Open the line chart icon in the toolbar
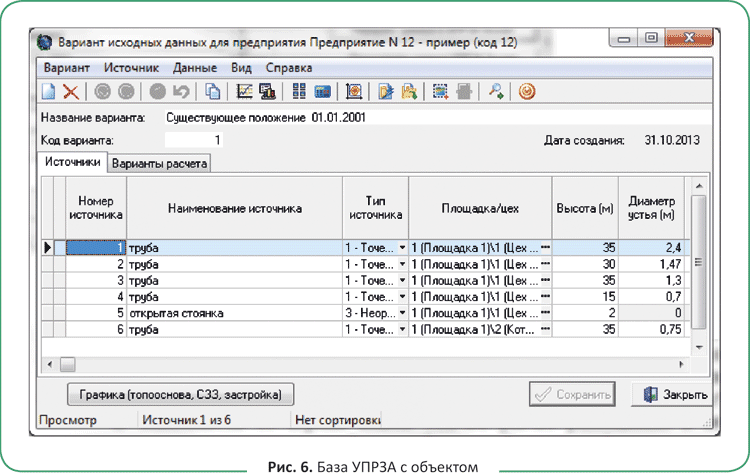Image resolution: width=750 pixels, height=475 pixels. coord(244,91)
